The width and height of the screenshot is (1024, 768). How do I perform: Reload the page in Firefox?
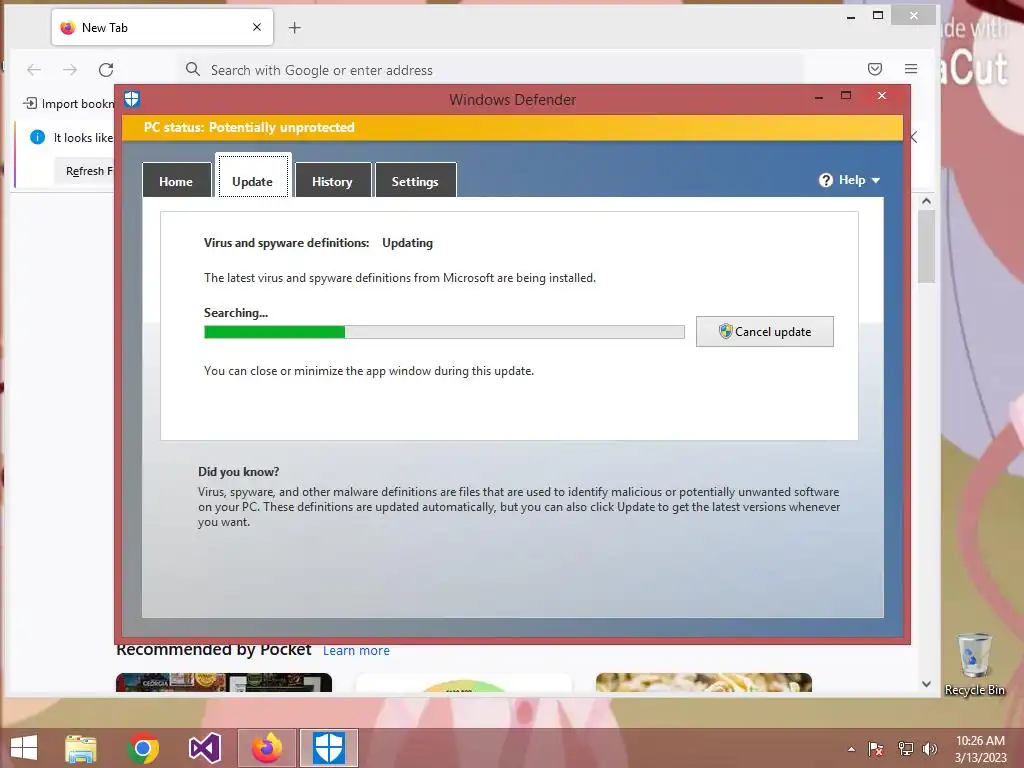[x=106, y=70]
